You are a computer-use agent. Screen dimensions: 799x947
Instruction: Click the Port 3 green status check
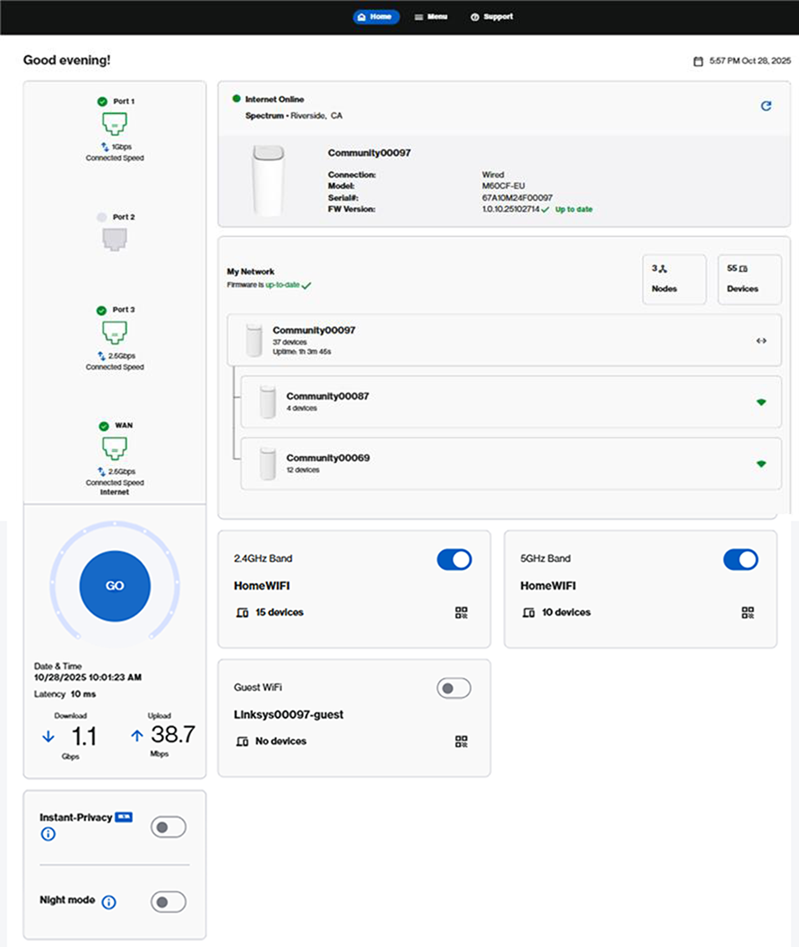click(101, 310)
